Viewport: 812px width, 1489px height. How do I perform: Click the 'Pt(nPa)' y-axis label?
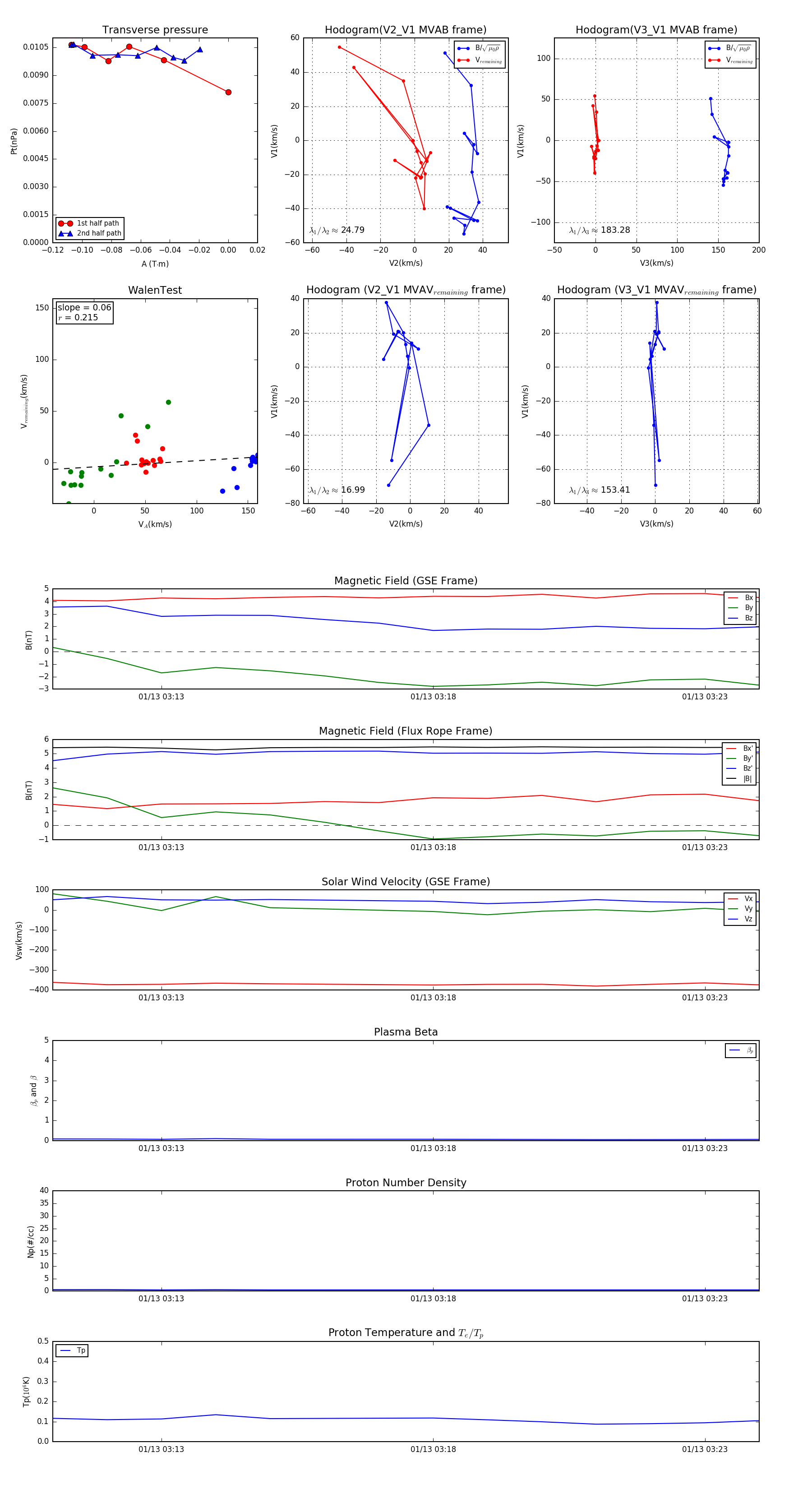[x=14, y=140]
